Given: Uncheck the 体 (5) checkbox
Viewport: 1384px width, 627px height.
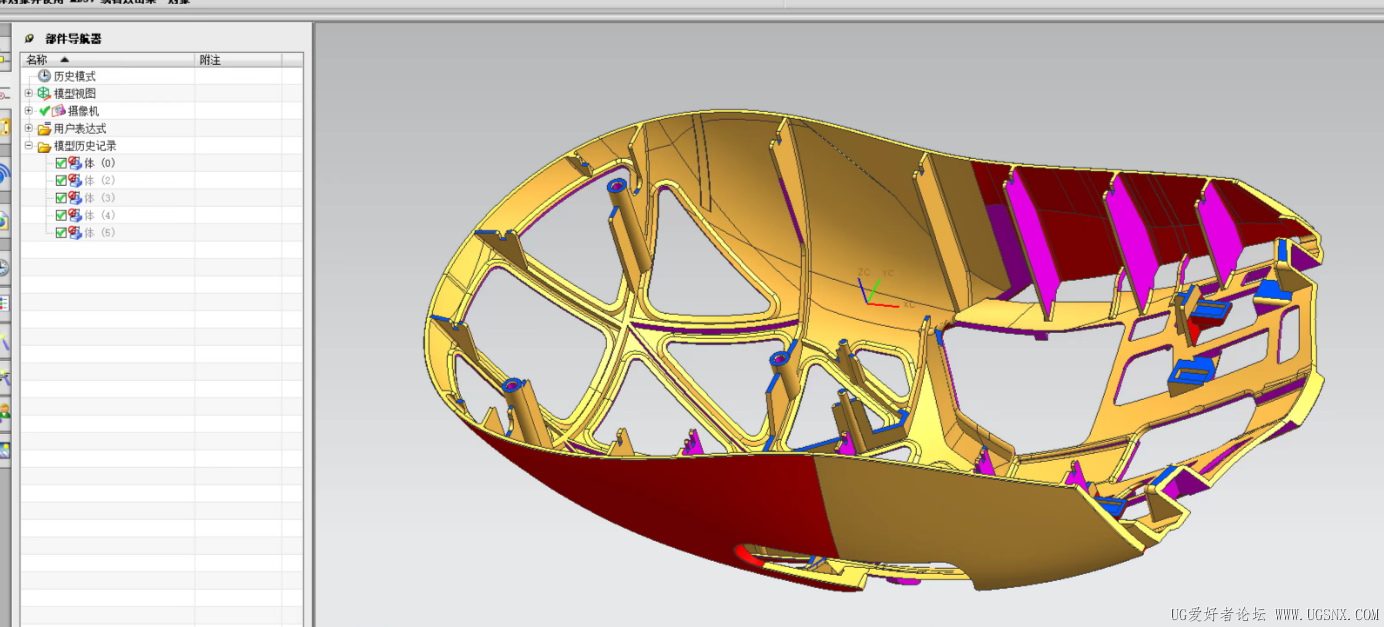Looking at the screenshot, I should point(61,232).
